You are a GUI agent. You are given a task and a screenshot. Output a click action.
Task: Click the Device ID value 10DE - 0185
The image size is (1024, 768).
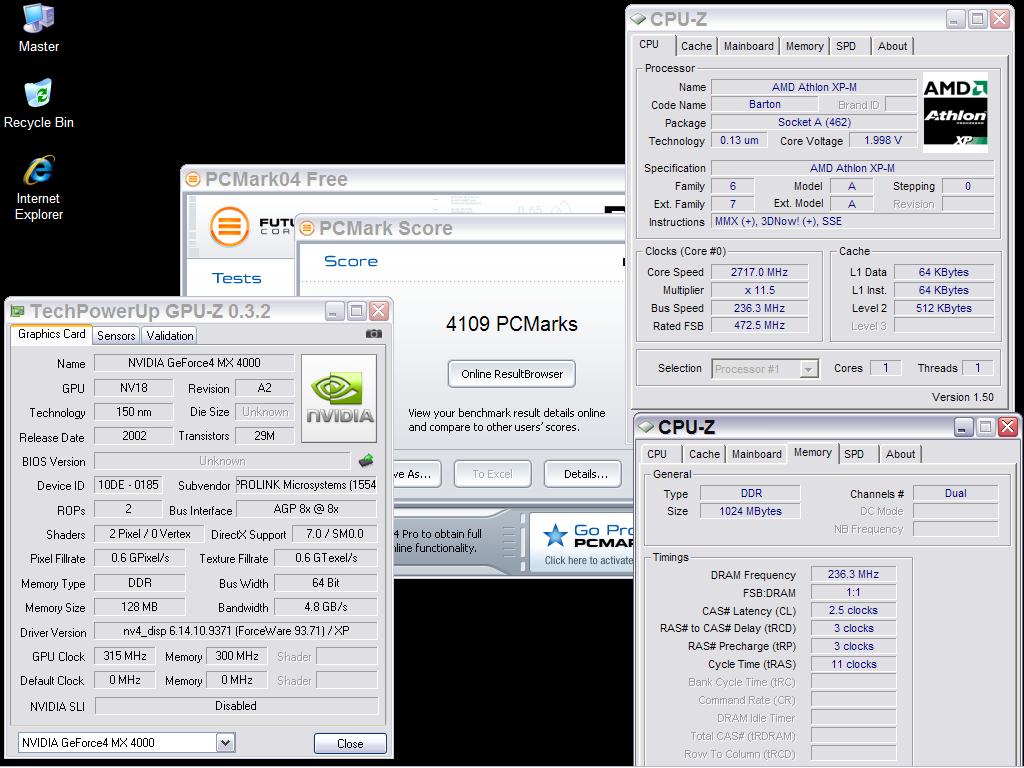(x=128, y=485)
